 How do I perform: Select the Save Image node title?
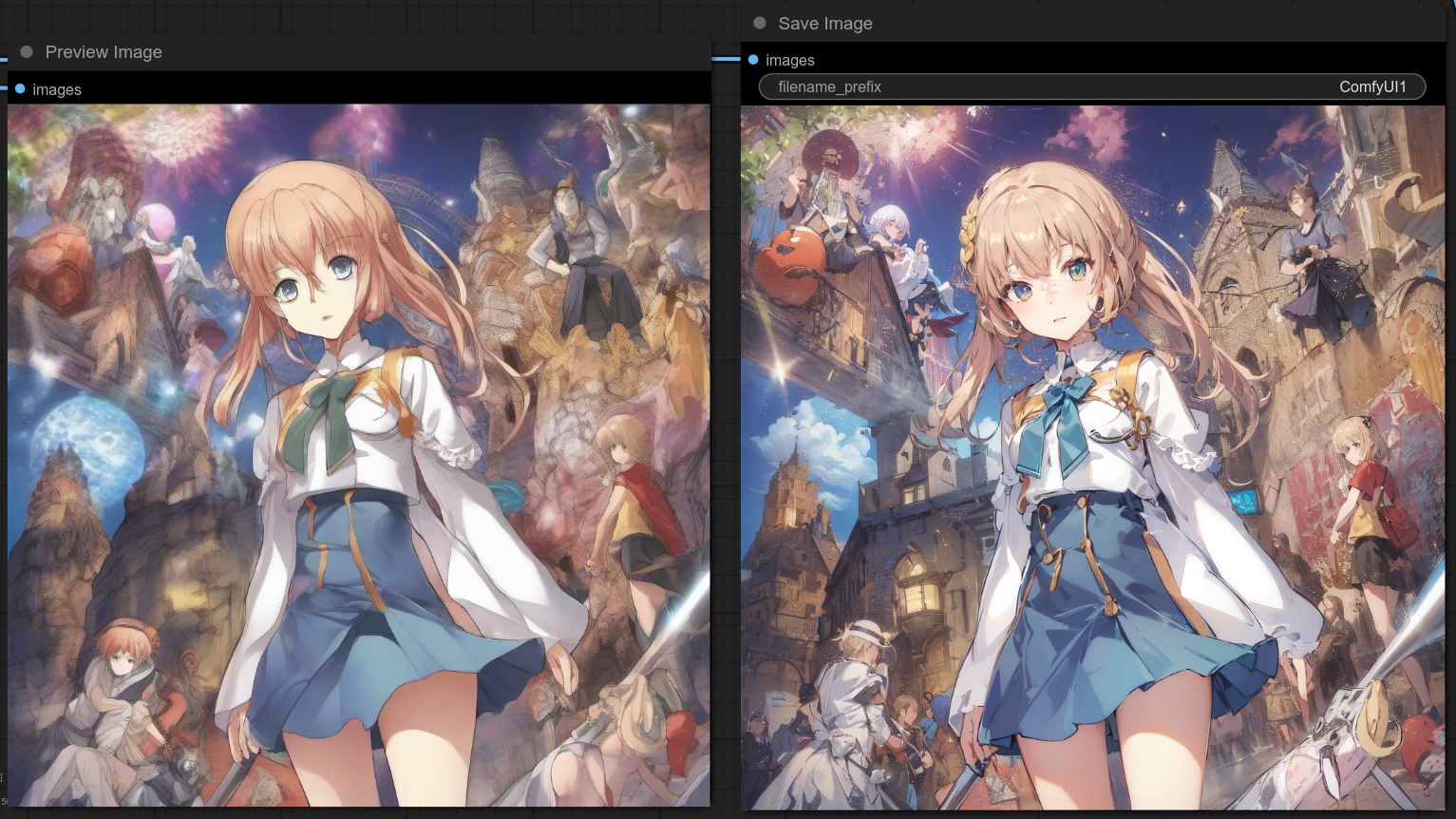(824, 24)
